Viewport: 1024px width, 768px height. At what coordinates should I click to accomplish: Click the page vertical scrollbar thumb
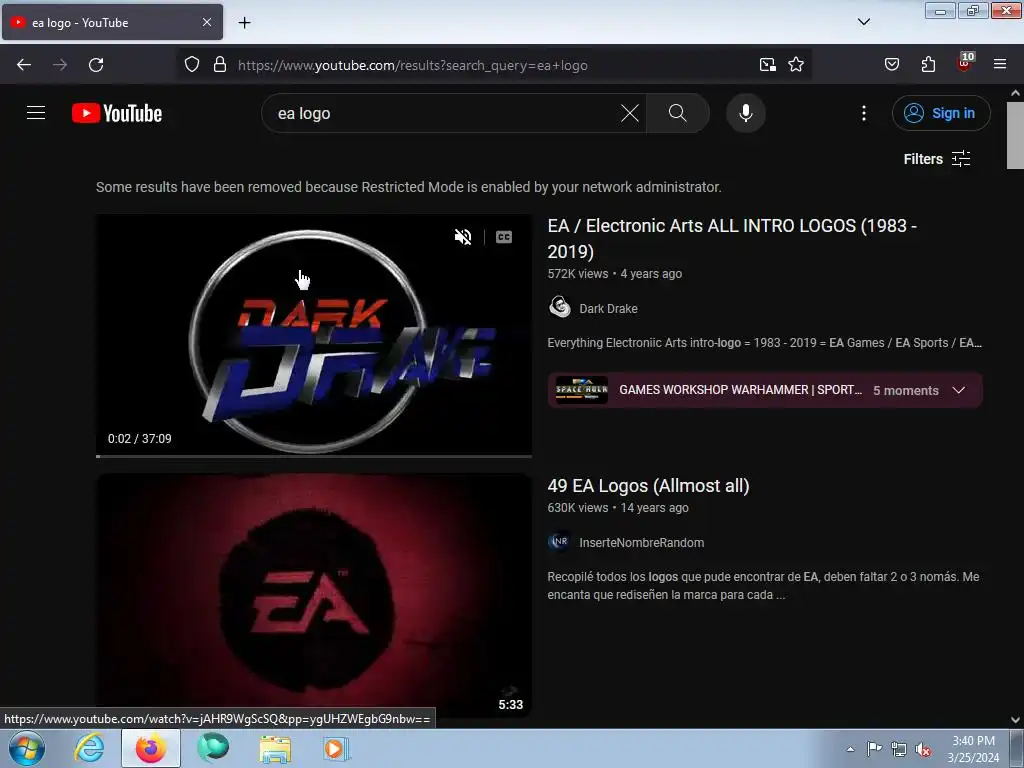(x=1015, y=136)
